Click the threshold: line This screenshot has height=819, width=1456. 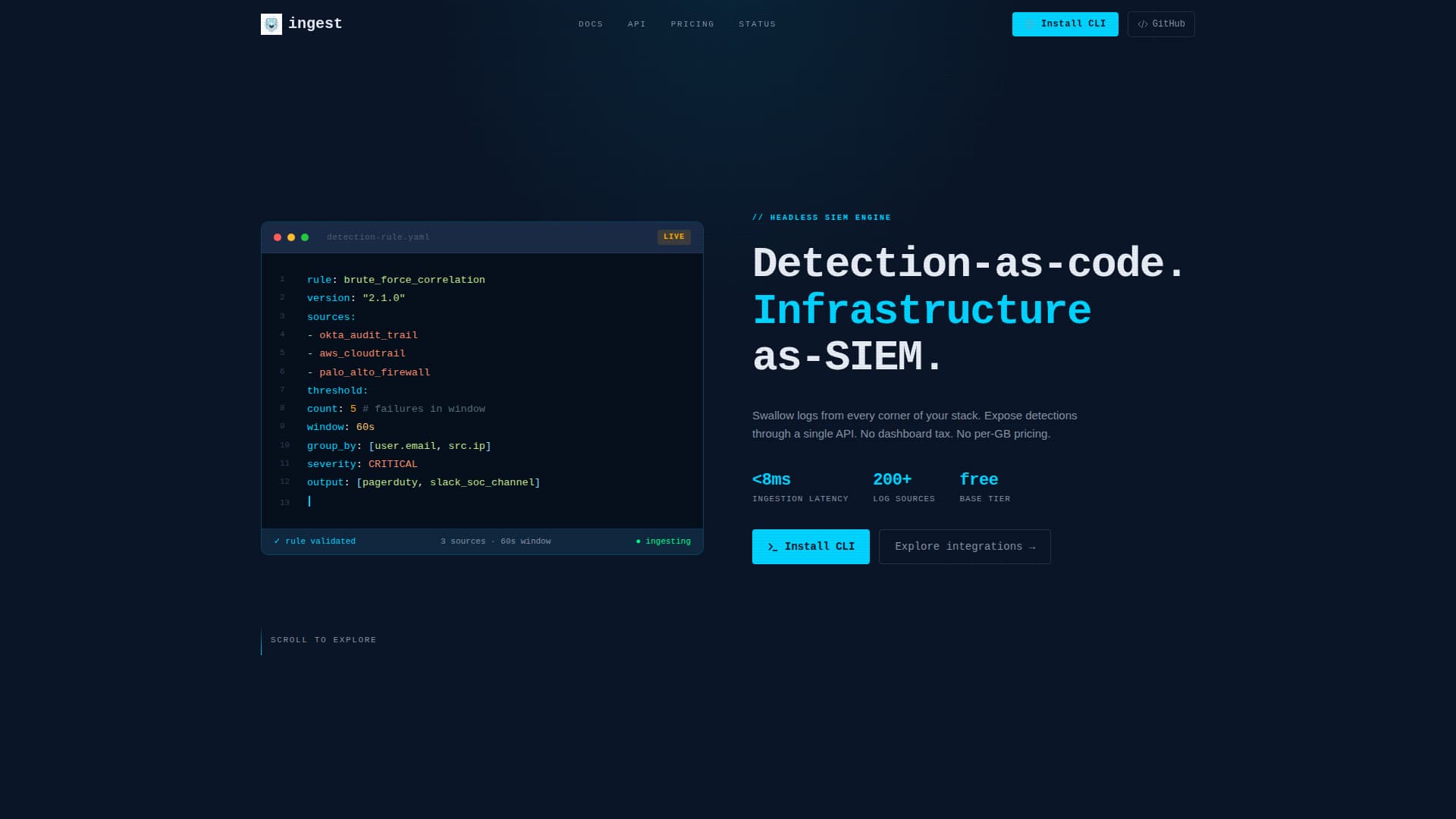(337, 391)
